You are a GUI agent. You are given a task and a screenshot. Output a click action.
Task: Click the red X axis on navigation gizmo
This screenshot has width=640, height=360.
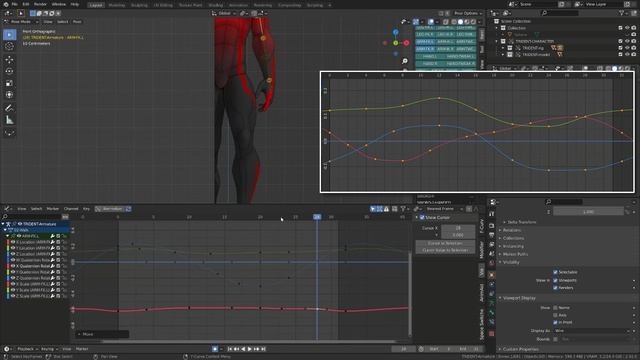[406, 43]
